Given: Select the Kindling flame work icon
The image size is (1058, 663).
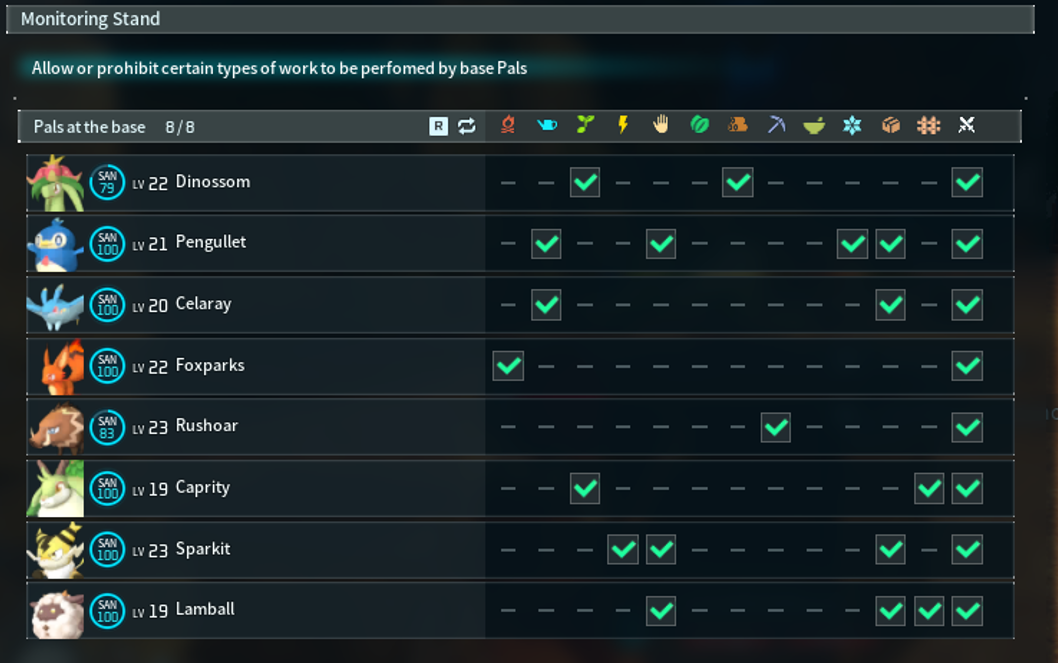Looking at the screenshot, I should coord(507,127).
